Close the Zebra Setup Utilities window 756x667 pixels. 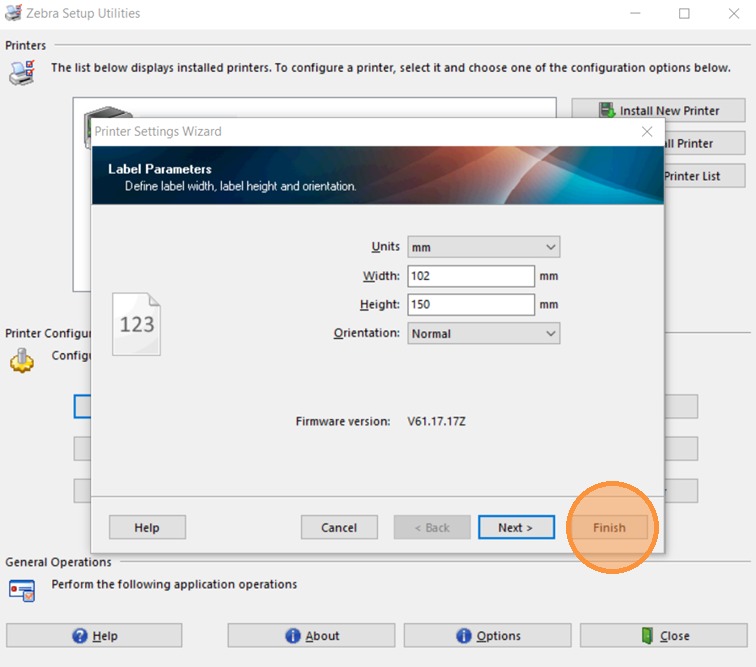pyautogui.click(x=733, y=14)
